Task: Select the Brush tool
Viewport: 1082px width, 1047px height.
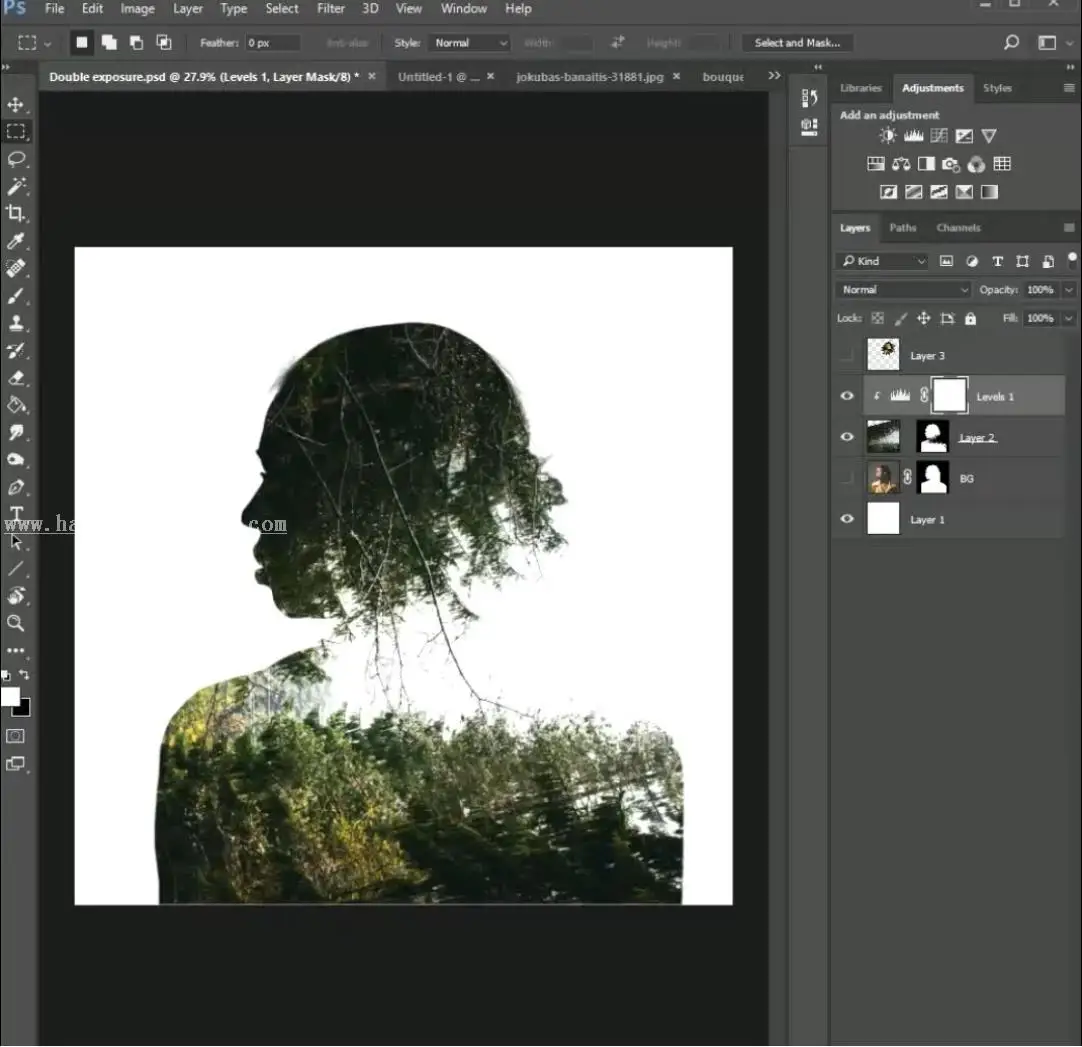Action: click(16, 296)
